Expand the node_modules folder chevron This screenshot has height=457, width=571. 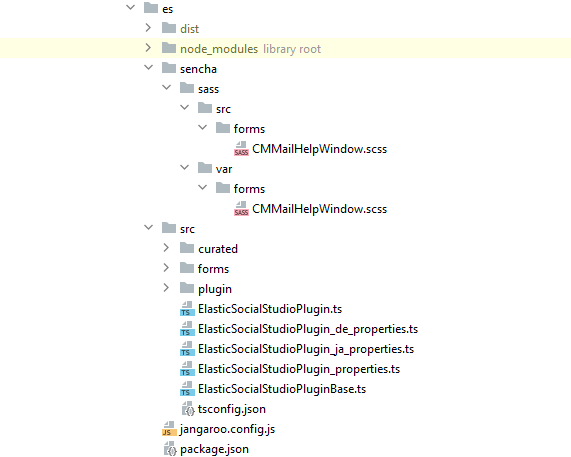(148, 47)
